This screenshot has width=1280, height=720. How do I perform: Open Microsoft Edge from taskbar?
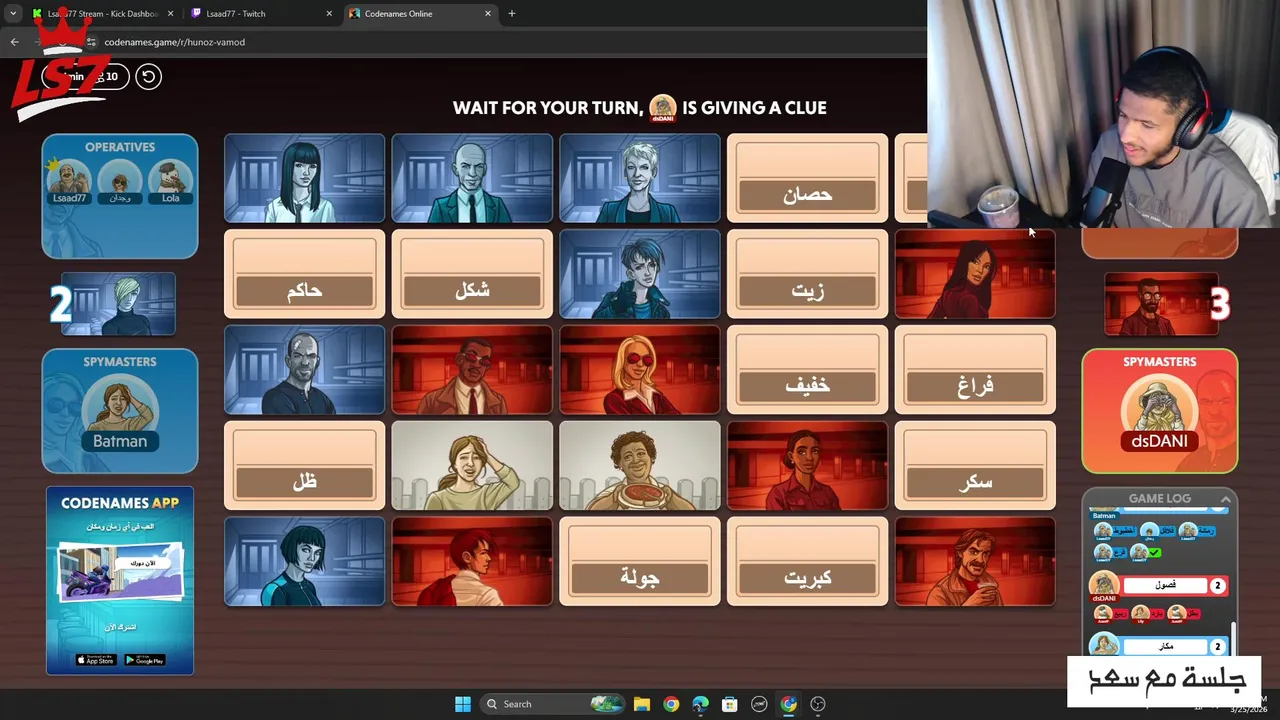pos(700,704)
